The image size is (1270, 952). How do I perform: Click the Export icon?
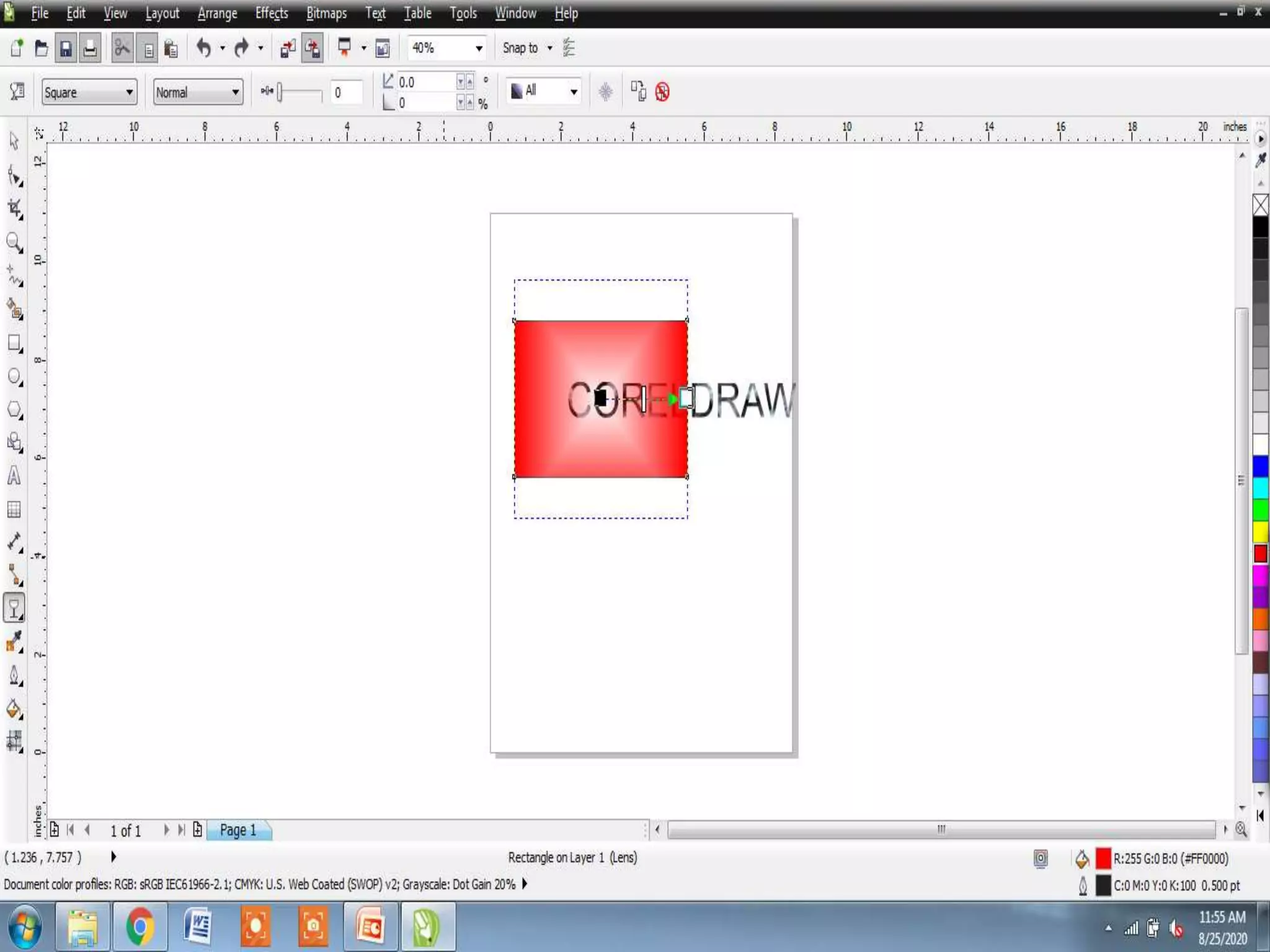[x=313, y=48]
